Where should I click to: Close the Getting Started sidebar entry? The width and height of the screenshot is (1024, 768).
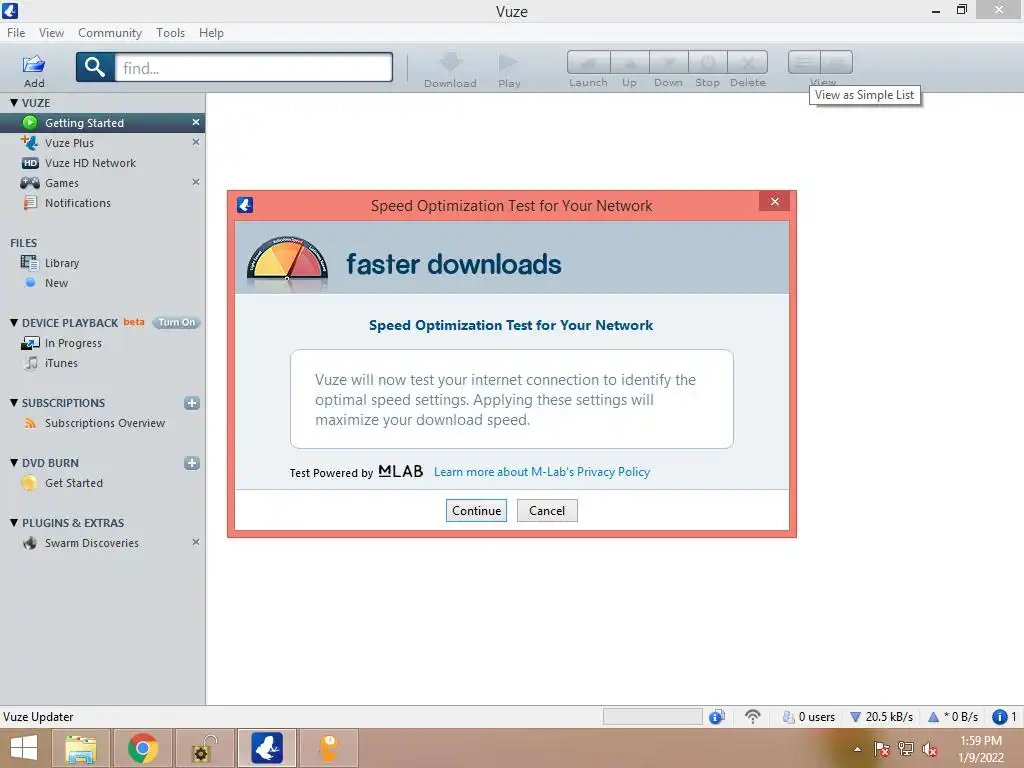[195, 122]
